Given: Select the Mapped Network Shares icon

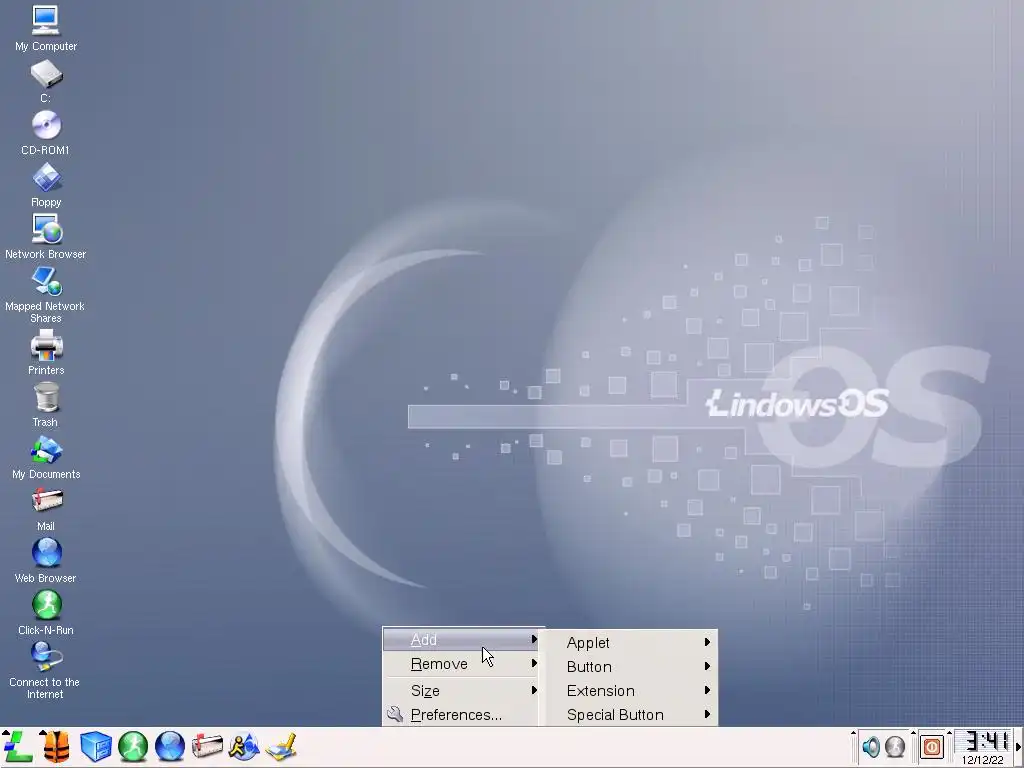Looking at the screenshot, I should (46, 295).
